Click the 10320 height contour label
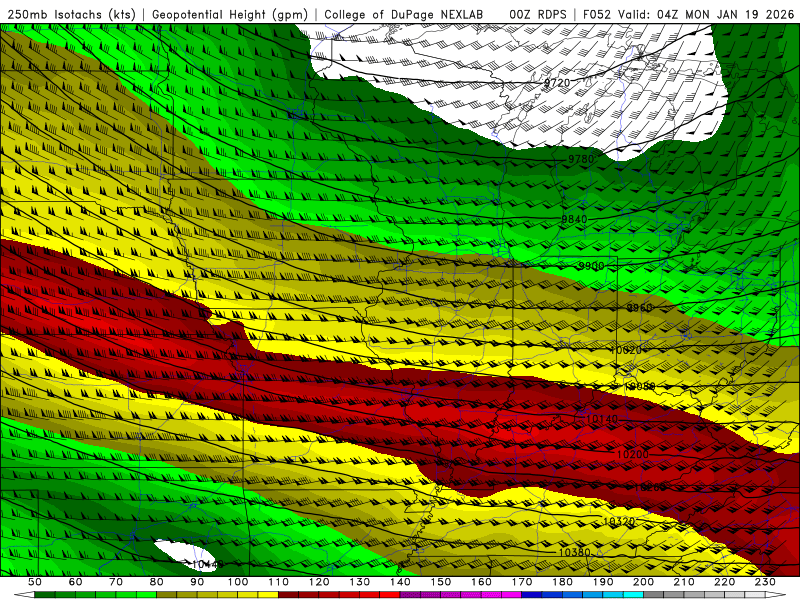The width and height of the screenshot is (800, 600). pos(619,521)
